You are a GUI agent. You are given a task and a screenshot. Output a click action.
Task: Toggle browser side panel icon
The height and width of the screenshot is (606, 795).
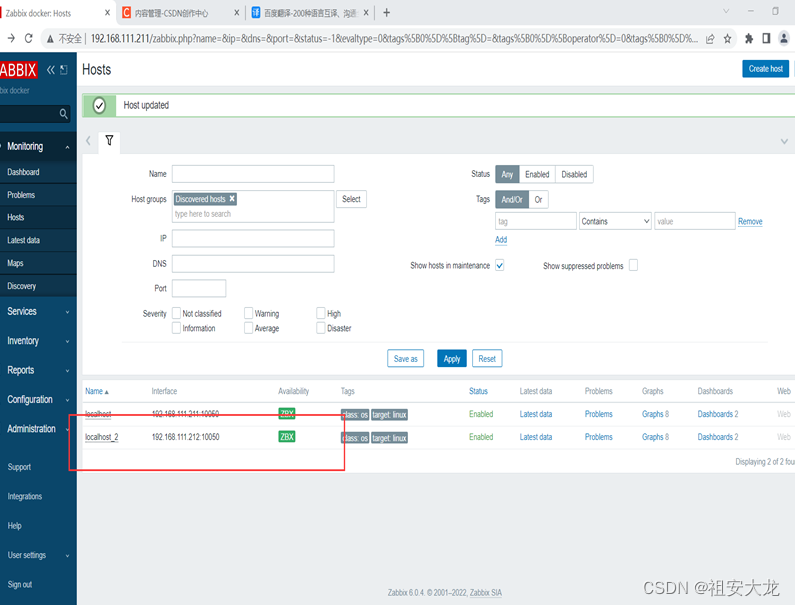pyautogui.click(x=766, y=39)
